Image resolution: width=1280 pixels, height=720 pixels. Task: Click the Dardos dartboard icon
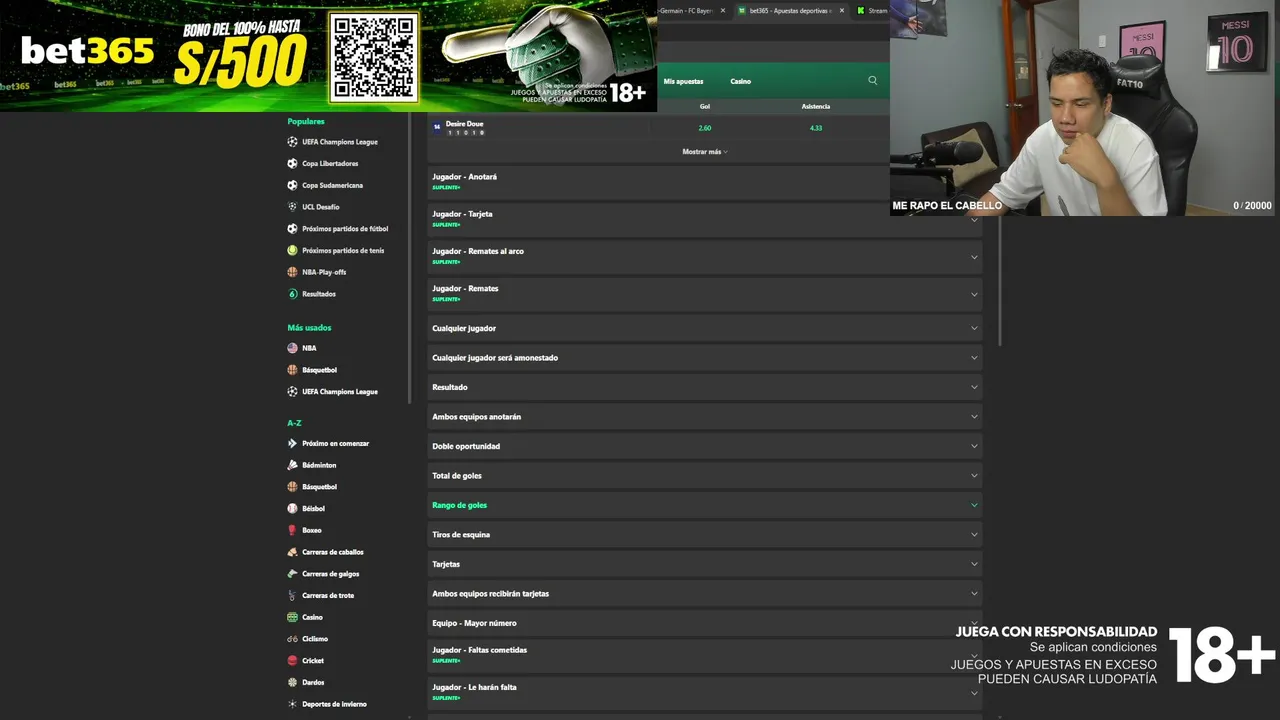tap(292, 682)
